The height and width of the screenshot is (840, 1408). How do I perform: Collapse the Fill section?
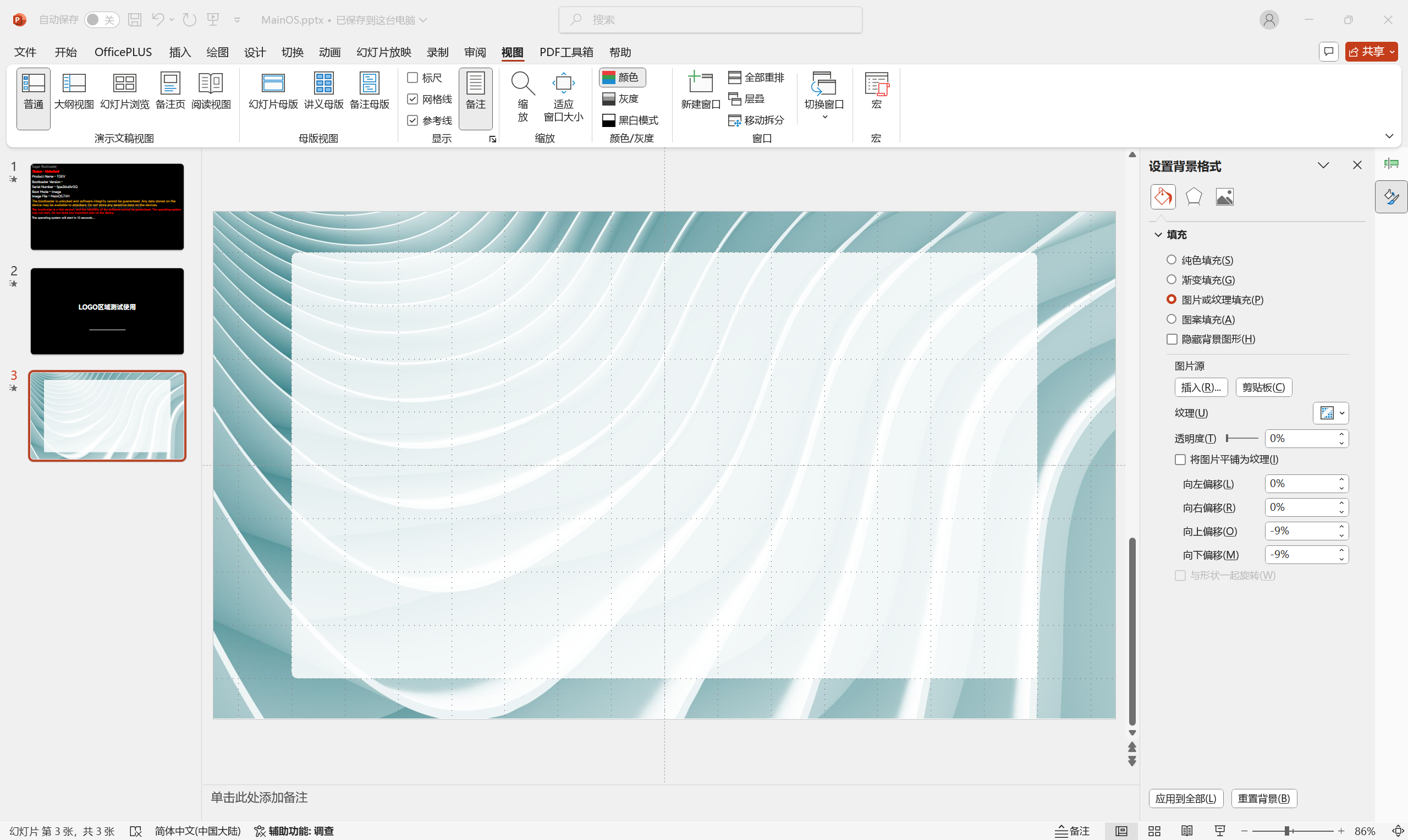click(x=1158, y=234)
